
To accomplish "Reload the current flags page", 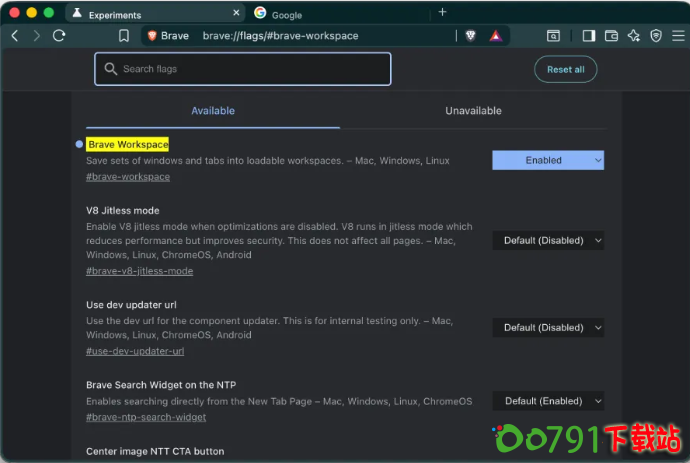I will 59,36.
